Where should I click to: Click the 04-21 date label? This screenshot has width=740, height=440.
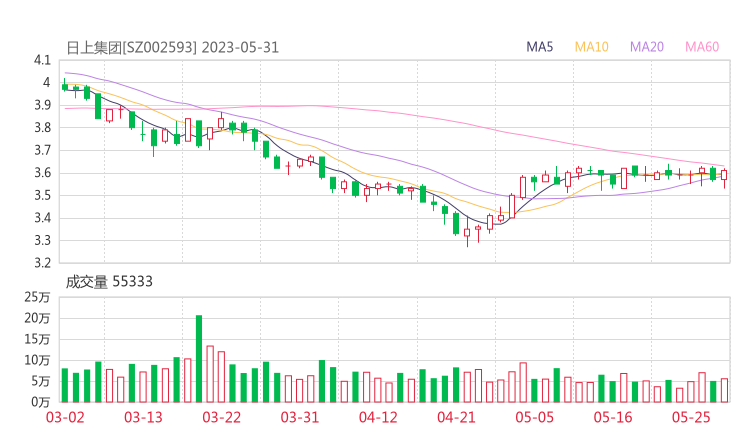click(456, 418)
